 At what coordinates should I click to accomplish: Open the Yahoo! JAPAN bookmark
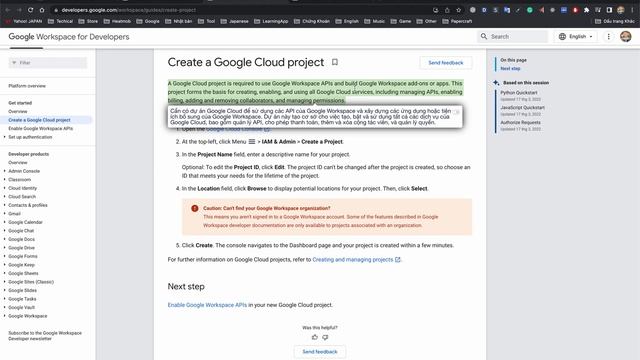click(x=24, y=21)
